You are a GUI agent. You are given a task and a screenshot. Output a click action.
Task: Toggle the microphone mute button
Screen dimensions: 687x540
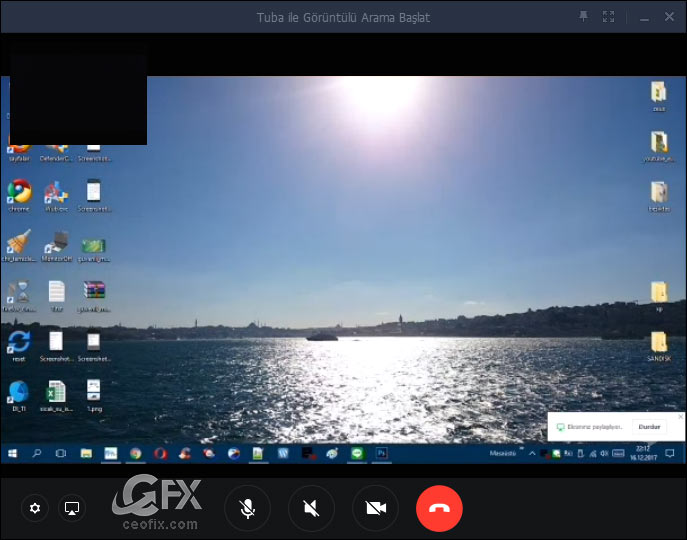[247, 508]
